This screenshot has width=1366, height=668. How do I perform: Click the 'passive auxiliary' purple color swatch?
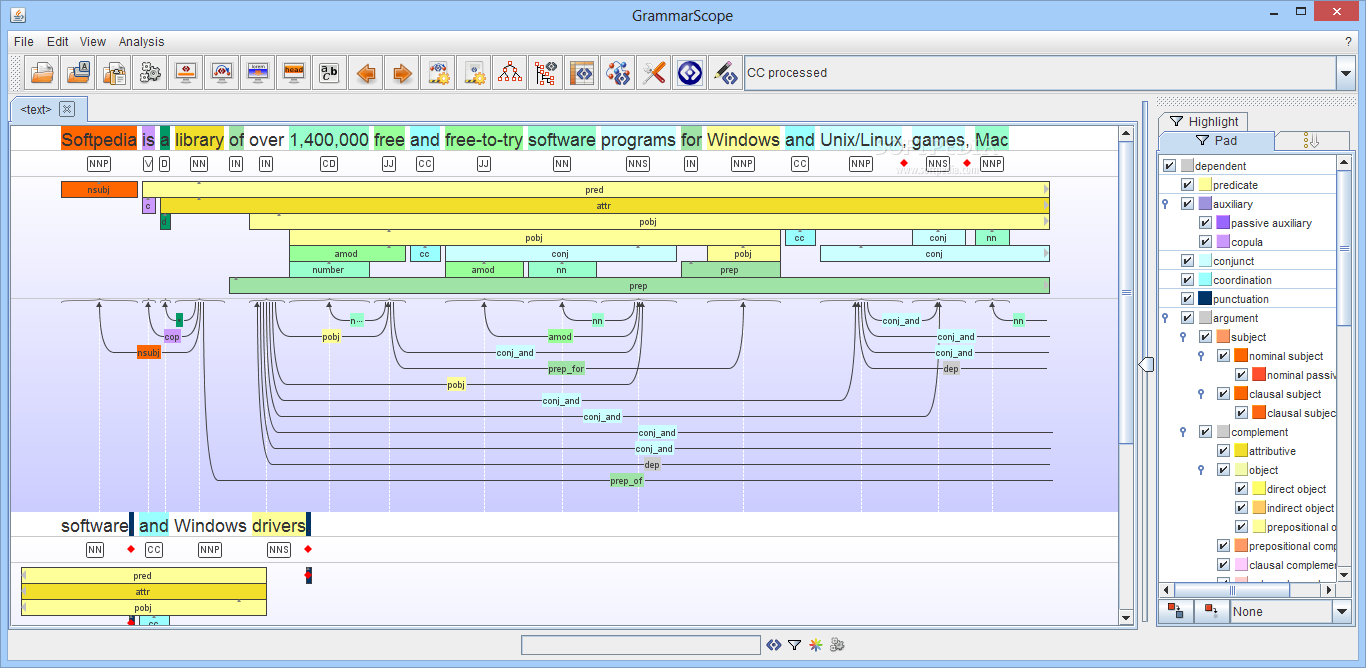[x=1223, y=223]
